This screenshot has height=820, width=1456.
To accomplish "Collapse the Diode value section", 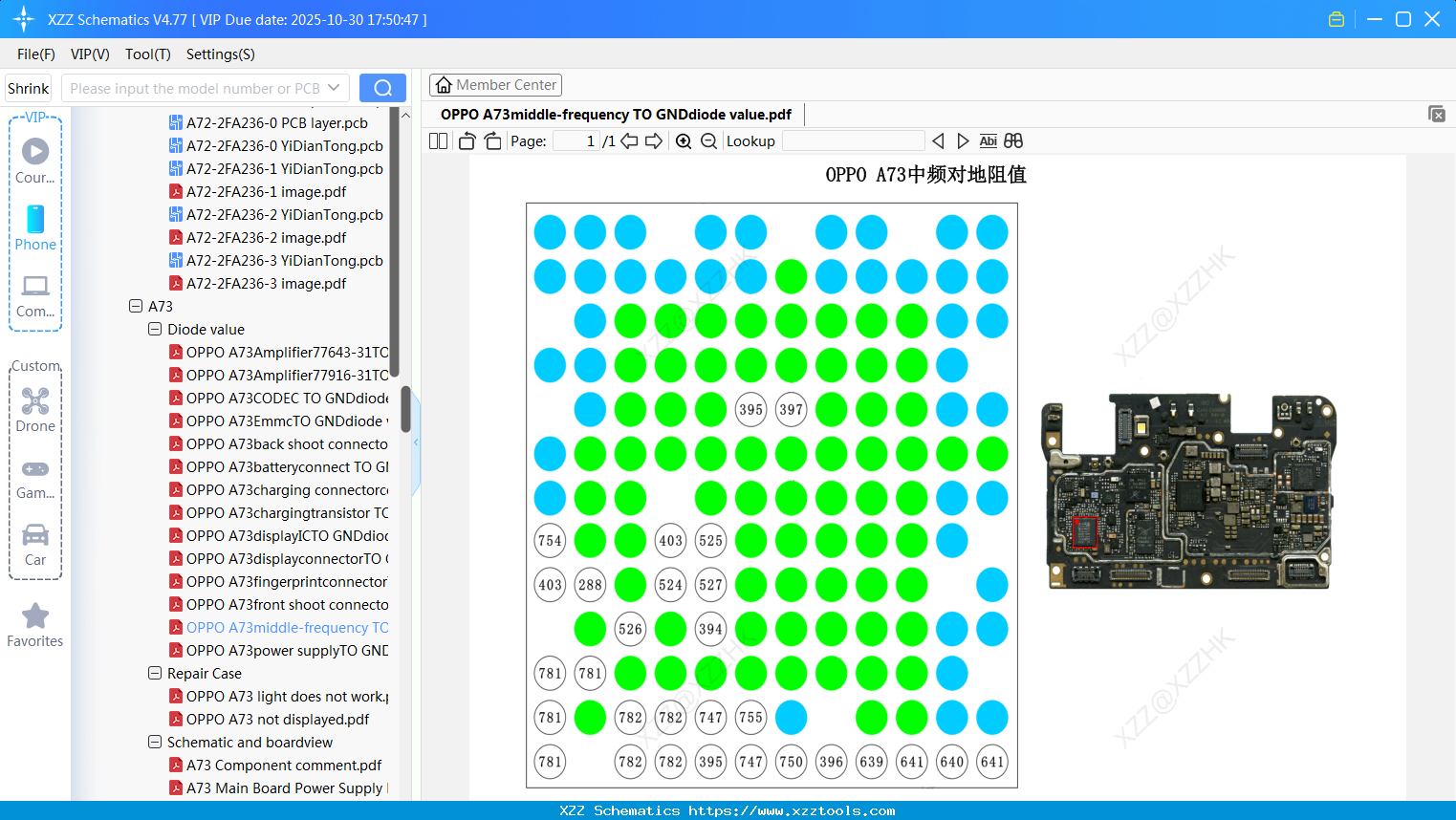I will [x=155, y=329].
